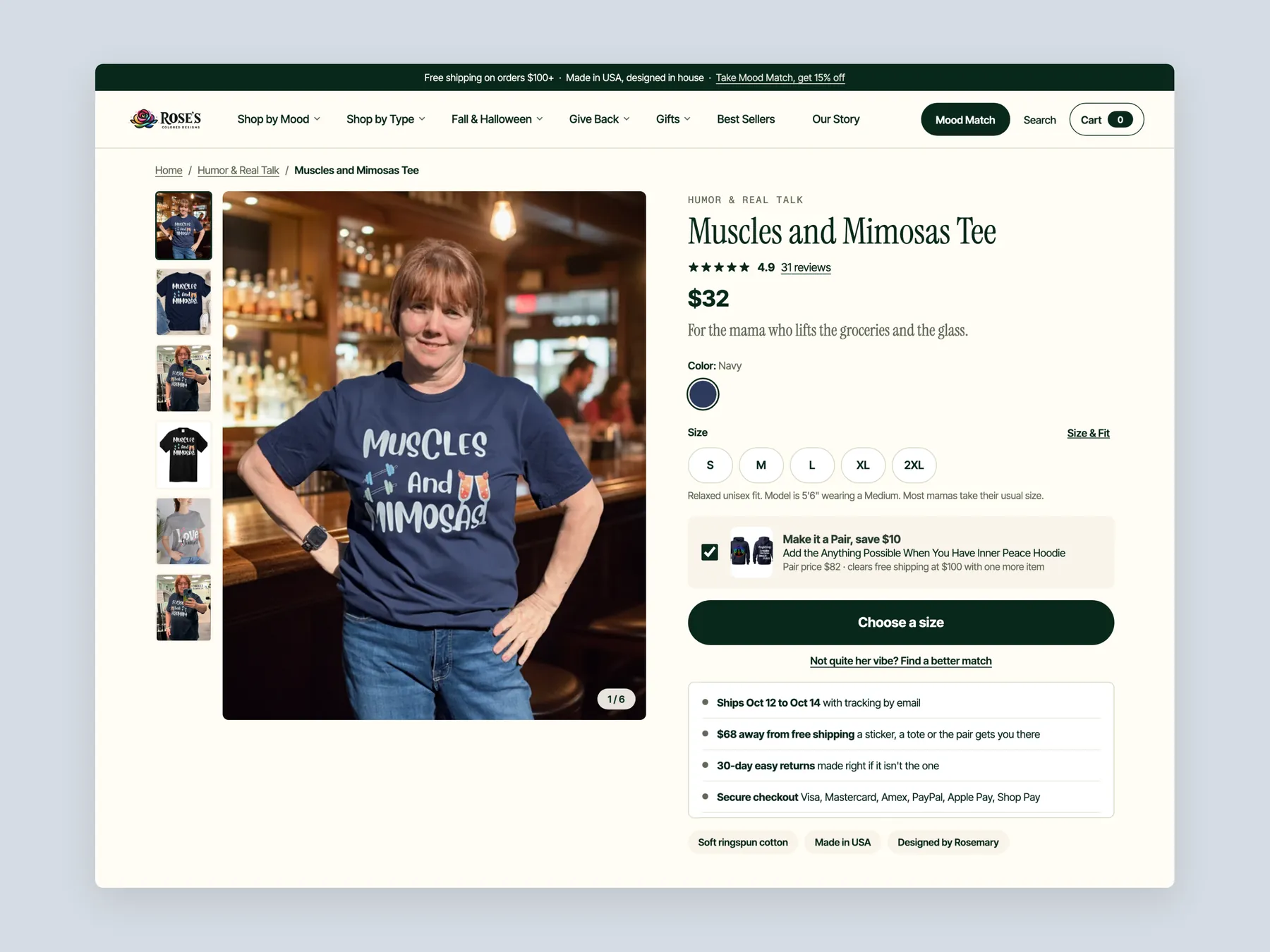Image resolution: width=1270 pixels, height=952 pixels.
Task: Click the 1/6 image counter badge
Action: (x=616, y=699)
